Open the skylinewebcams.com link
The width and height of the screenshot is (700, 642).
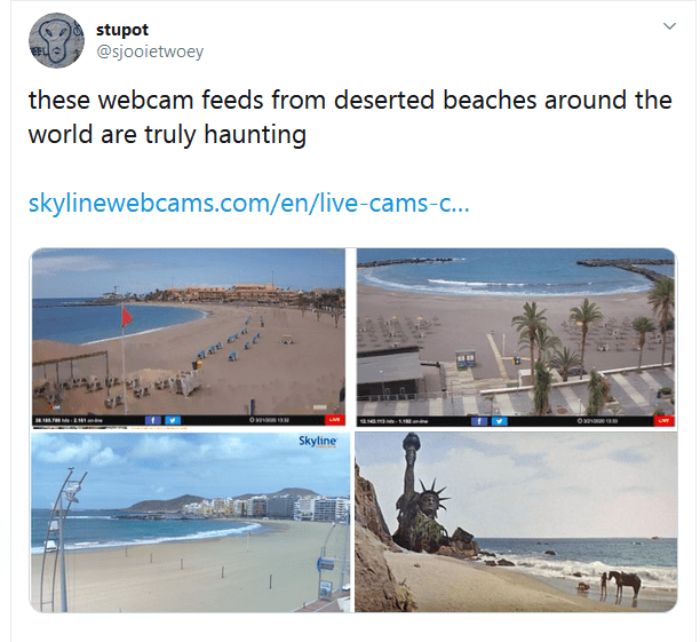tap(249, 203)
